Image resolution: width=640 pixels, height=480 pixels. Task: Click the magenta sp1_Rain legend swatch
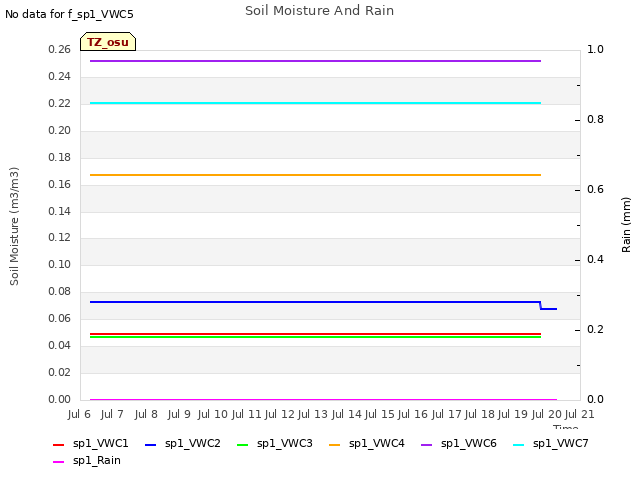pyautogui.click(x=58, y=462)
